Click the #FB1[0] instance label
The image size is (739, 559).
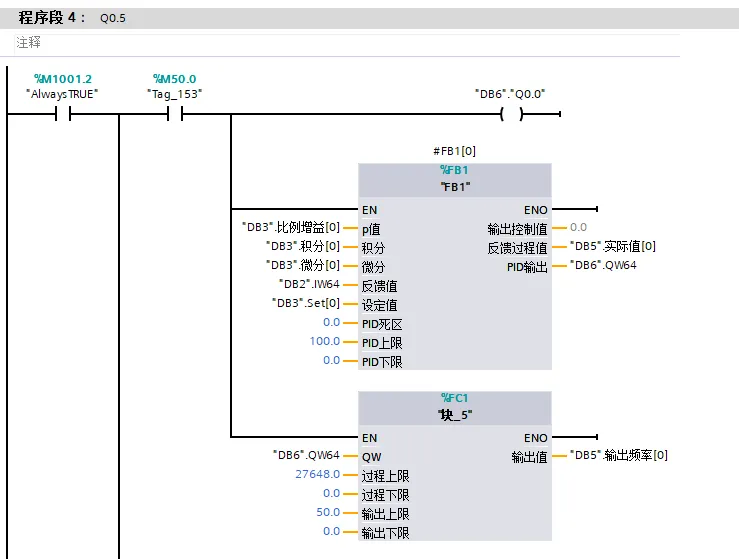pyautogui.click(x=454, y=151)
